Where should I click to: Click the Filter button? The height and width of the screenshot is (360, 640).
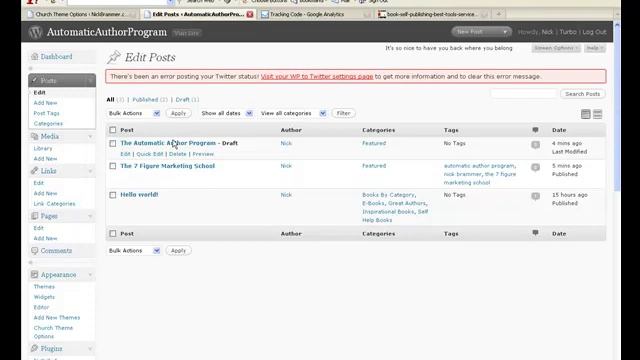click(x=343, y=113)
